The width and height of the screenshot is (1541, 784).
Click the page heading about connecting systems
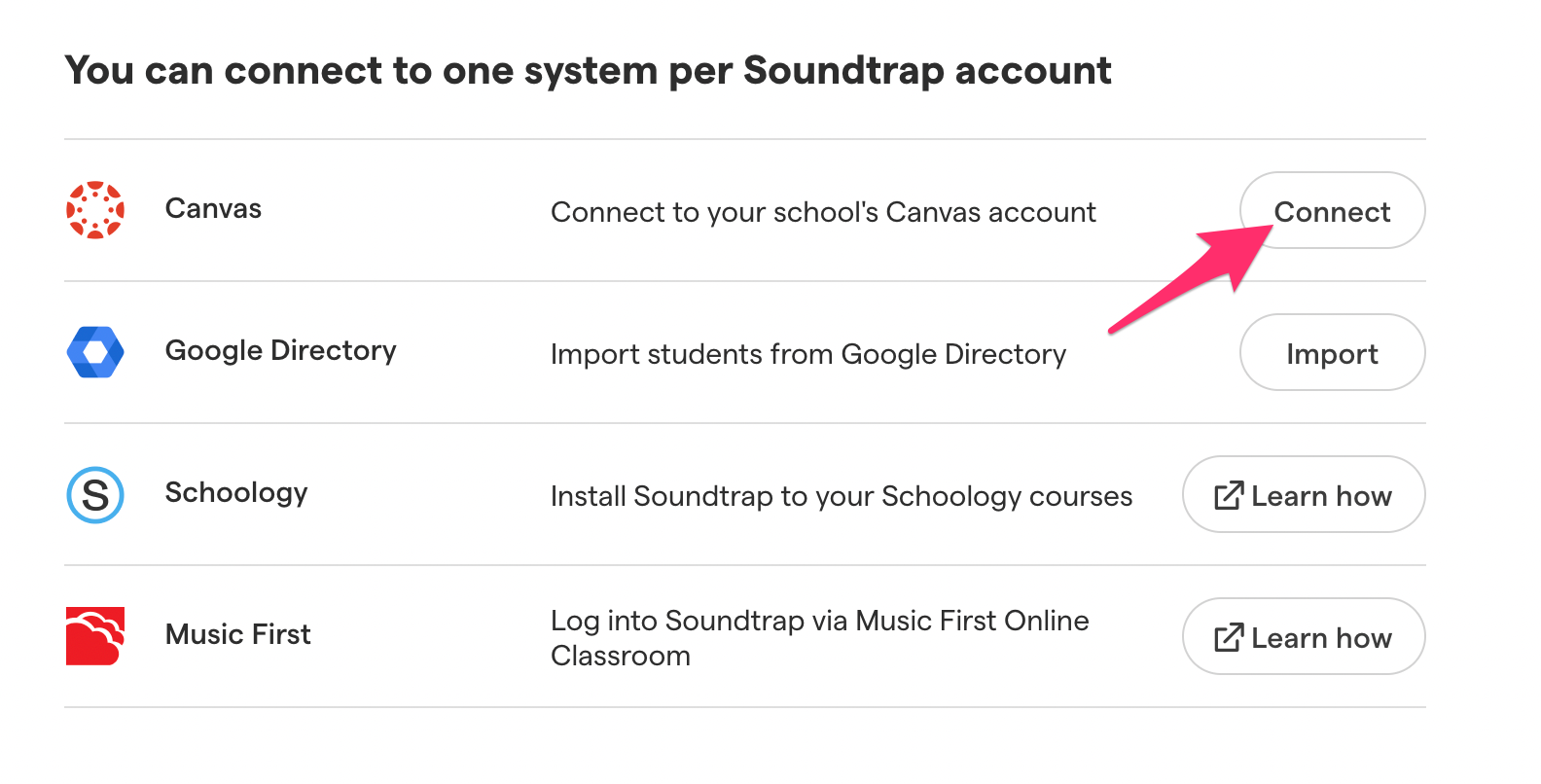[x=588, y=69]
